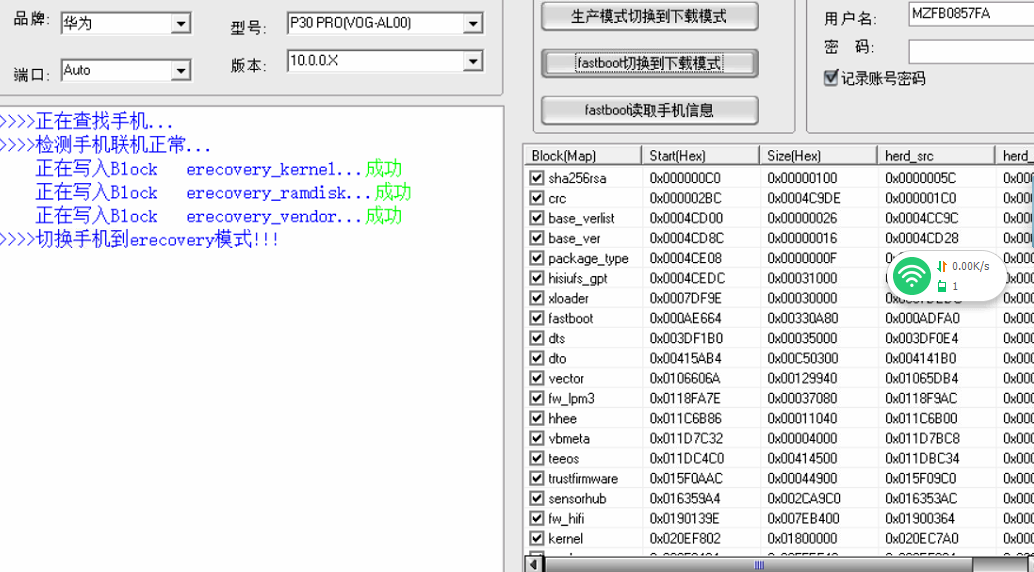1034x572 pixels.
Task: Click the table's horizontal scrollbar left arrow
Action: click(533, 565)
